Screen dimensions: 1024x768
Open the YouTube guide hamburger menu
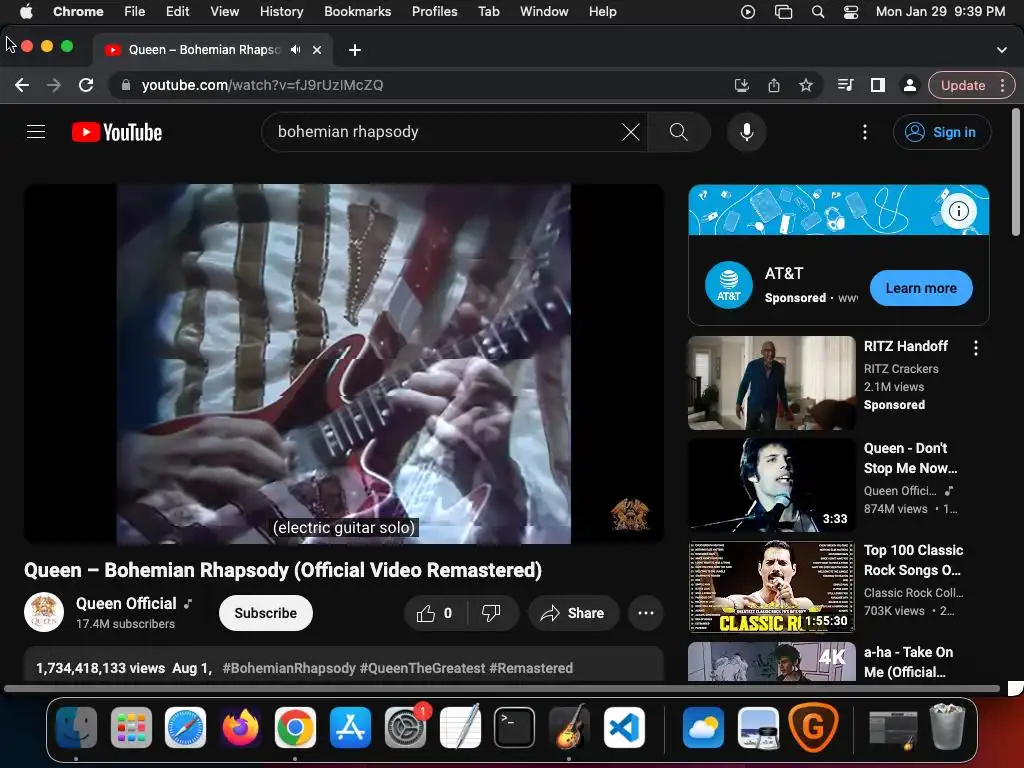tap(36, 132)
